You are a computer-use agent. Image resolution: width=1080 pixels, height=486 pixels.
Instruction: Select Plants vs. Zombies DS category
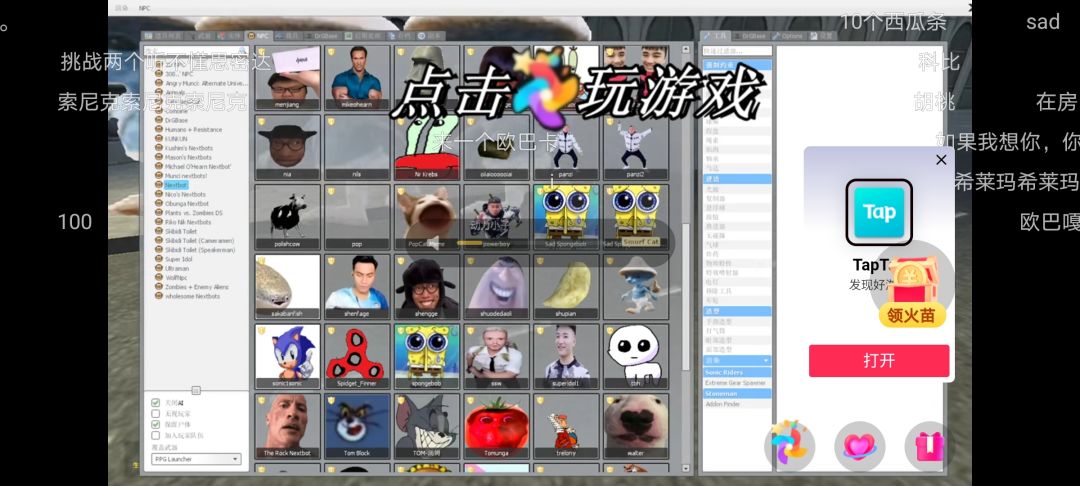(194, 213)
